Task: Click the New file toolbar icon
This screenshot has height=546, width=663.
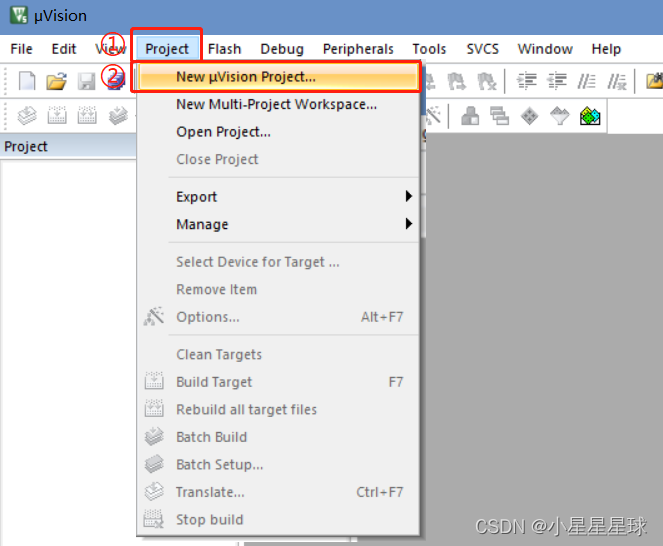Action: 27,81
